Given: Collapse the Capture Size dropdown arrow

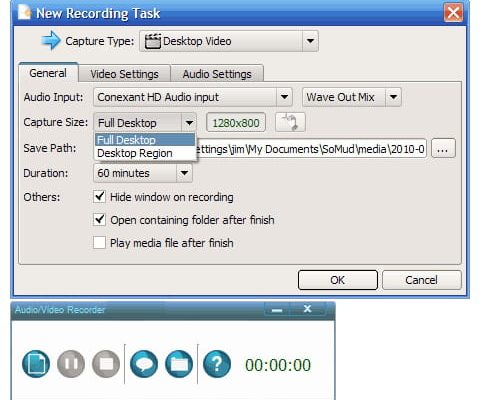Looking at the screenshot, I should click(x=189, y=123).
